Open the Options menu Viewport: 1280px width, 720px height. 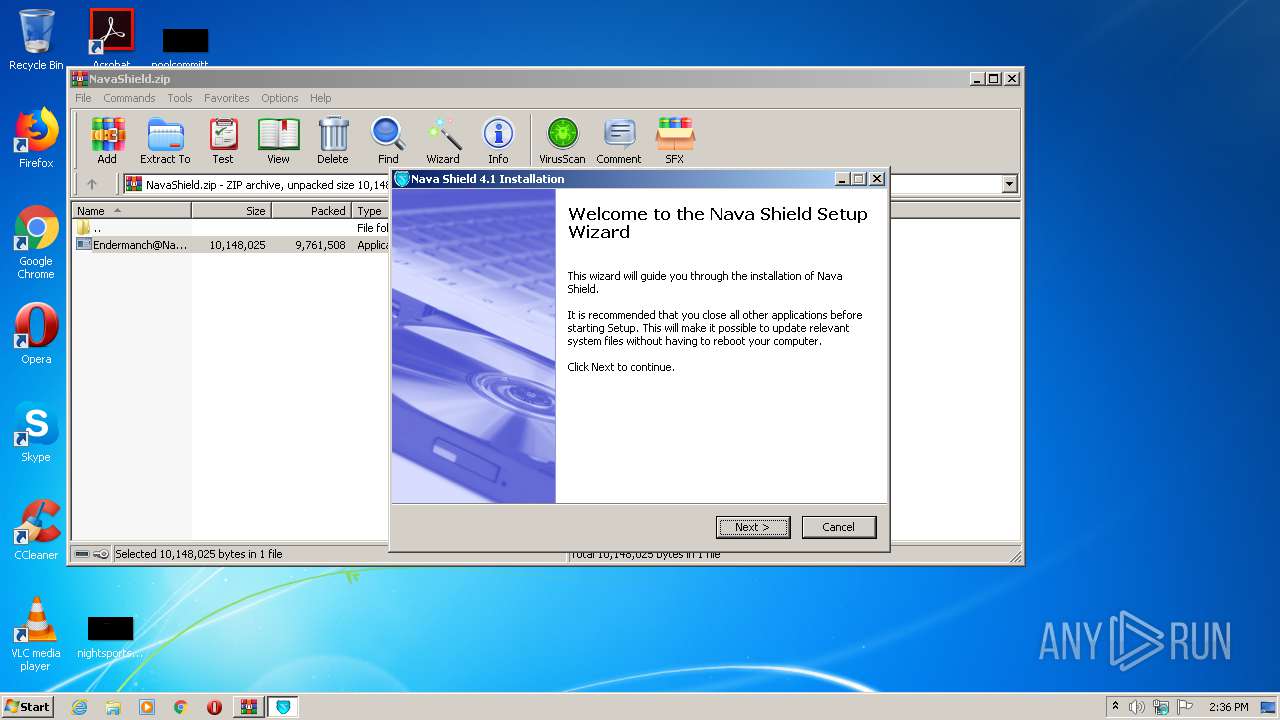point(280,98)
